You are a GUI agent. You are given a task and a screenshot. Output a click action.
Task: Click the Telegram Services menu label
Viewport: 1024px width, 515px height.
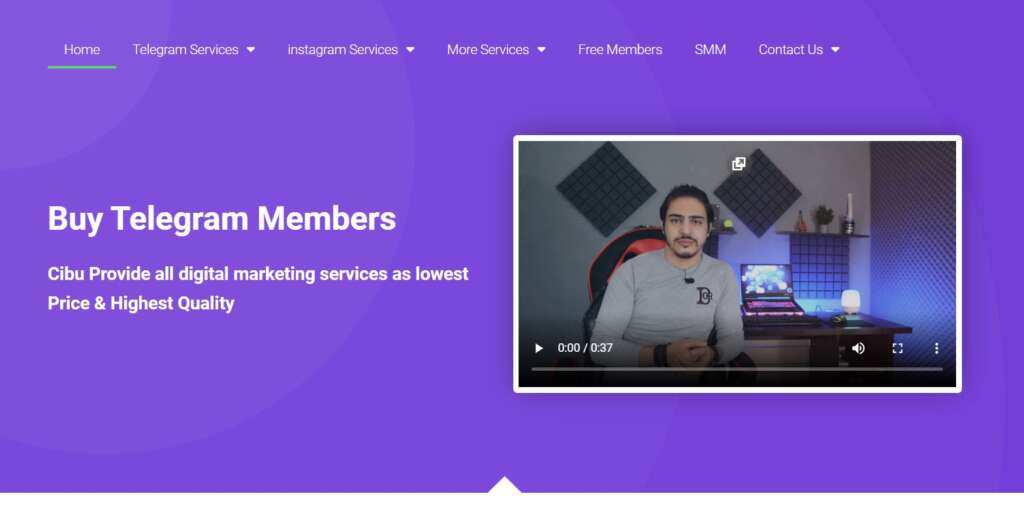[185, 50]
